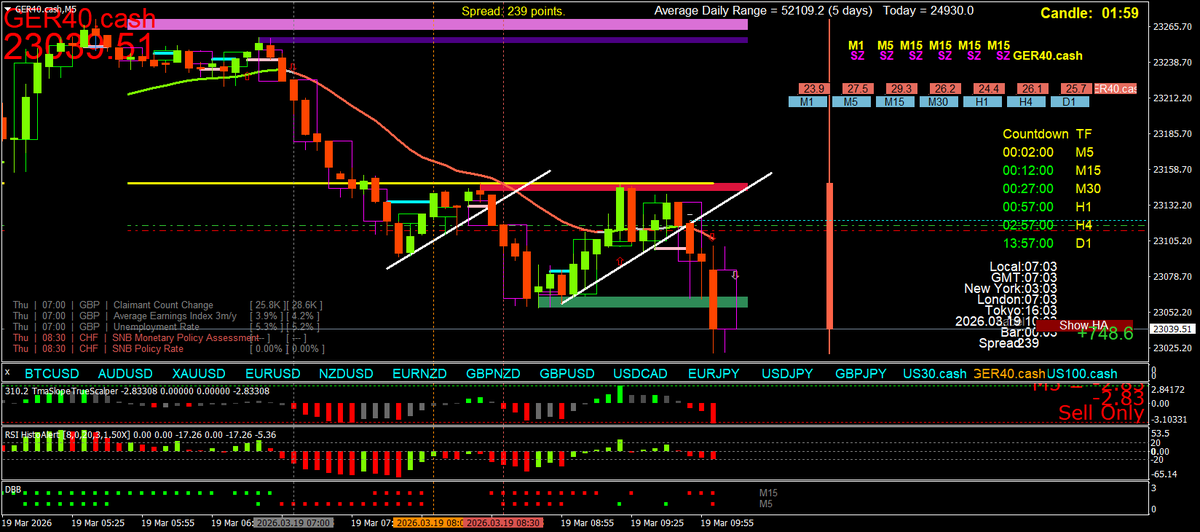Switch chart to USDJPY symbol
This screenshot has height=532, width=1200.
(x=787, y=373)
